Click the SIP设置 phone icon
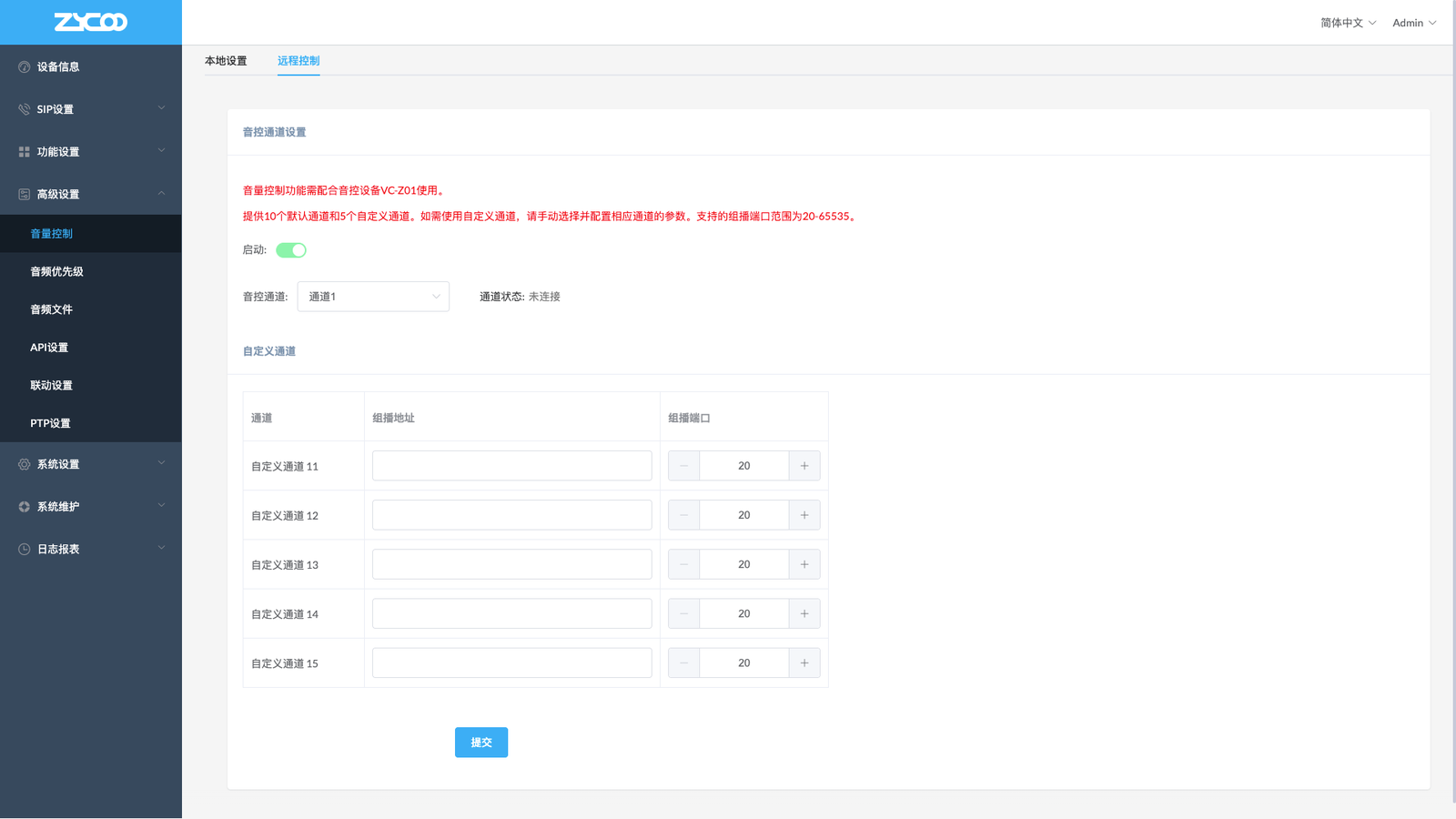 [x=25, y=109]
